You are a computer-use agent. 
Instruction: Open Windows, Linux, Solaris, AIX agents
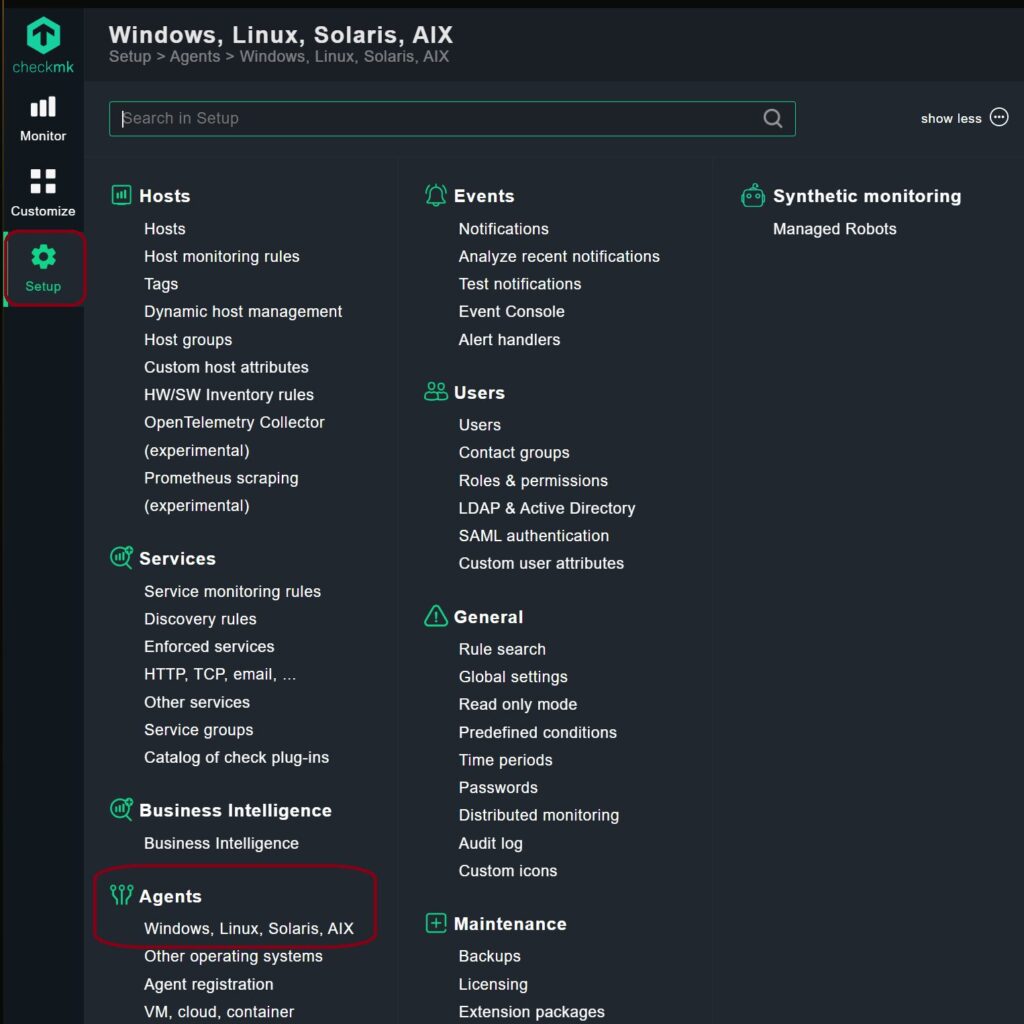248,928
